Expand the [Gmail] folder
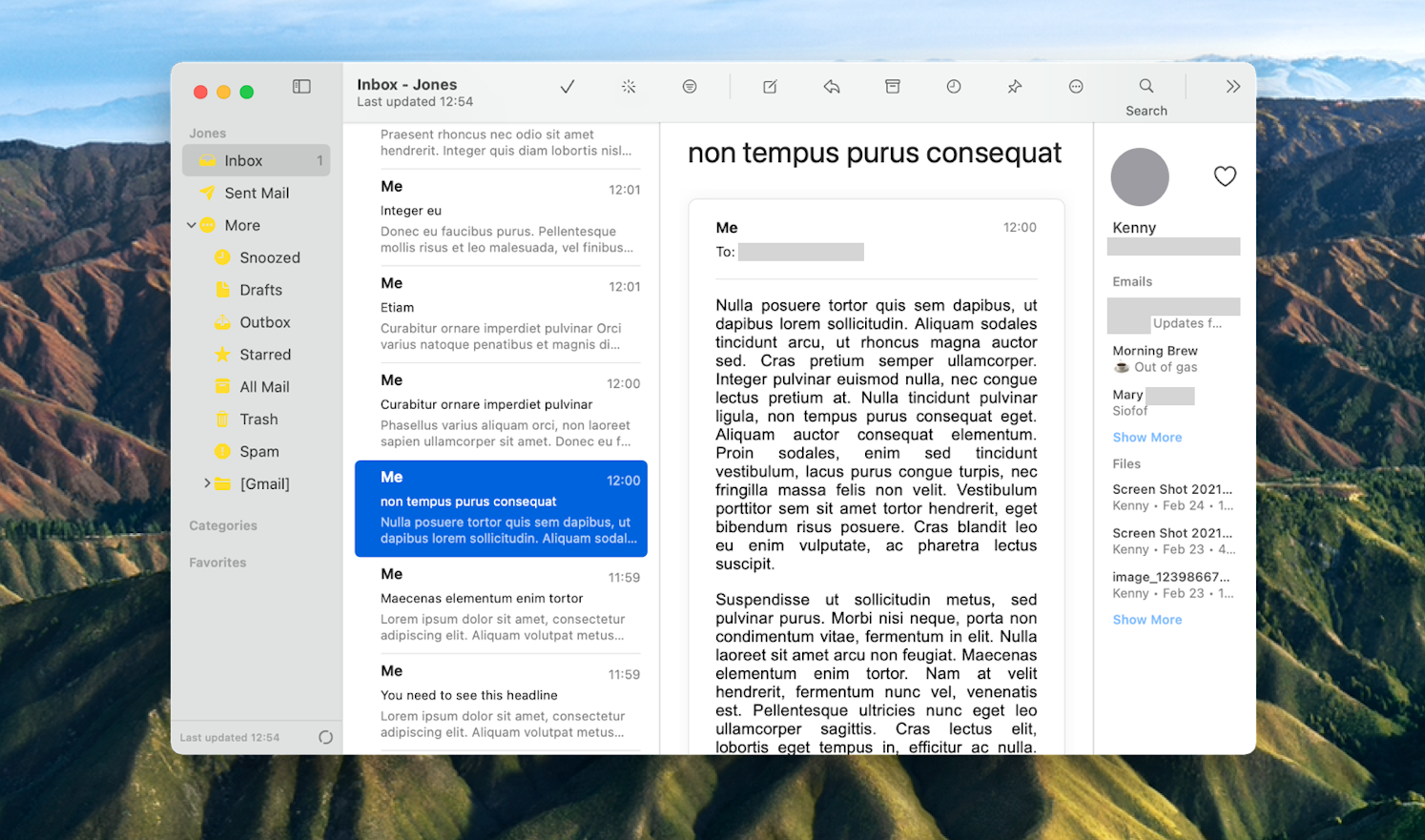The image size is (1425, 840). click(208, 483)
